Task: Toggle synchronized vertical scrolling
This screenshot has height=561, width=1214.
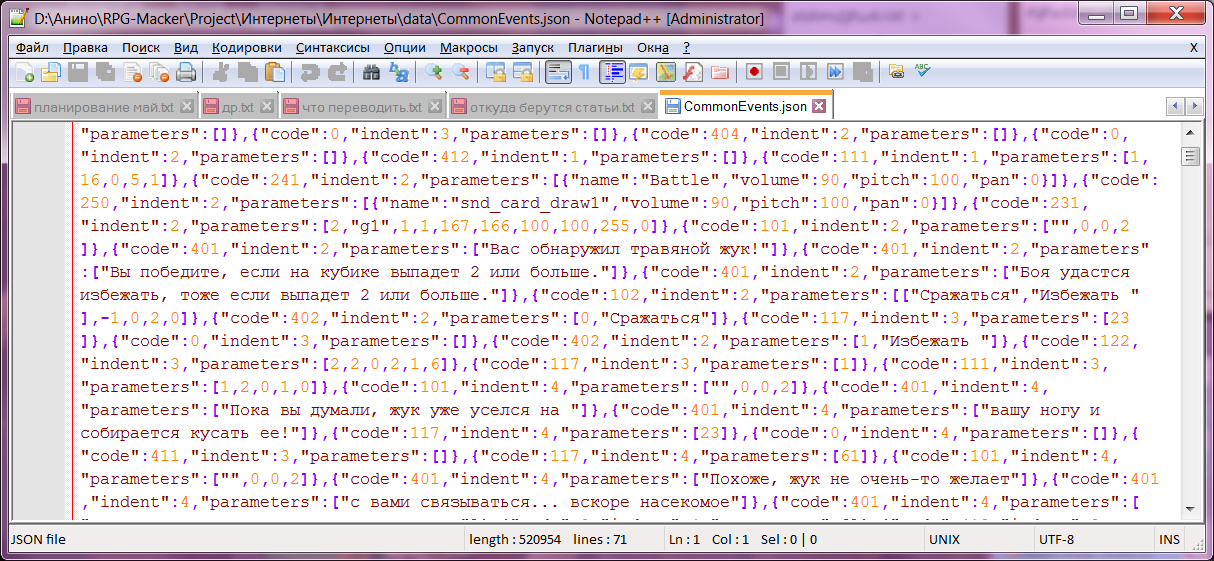Action: point(495,72)
